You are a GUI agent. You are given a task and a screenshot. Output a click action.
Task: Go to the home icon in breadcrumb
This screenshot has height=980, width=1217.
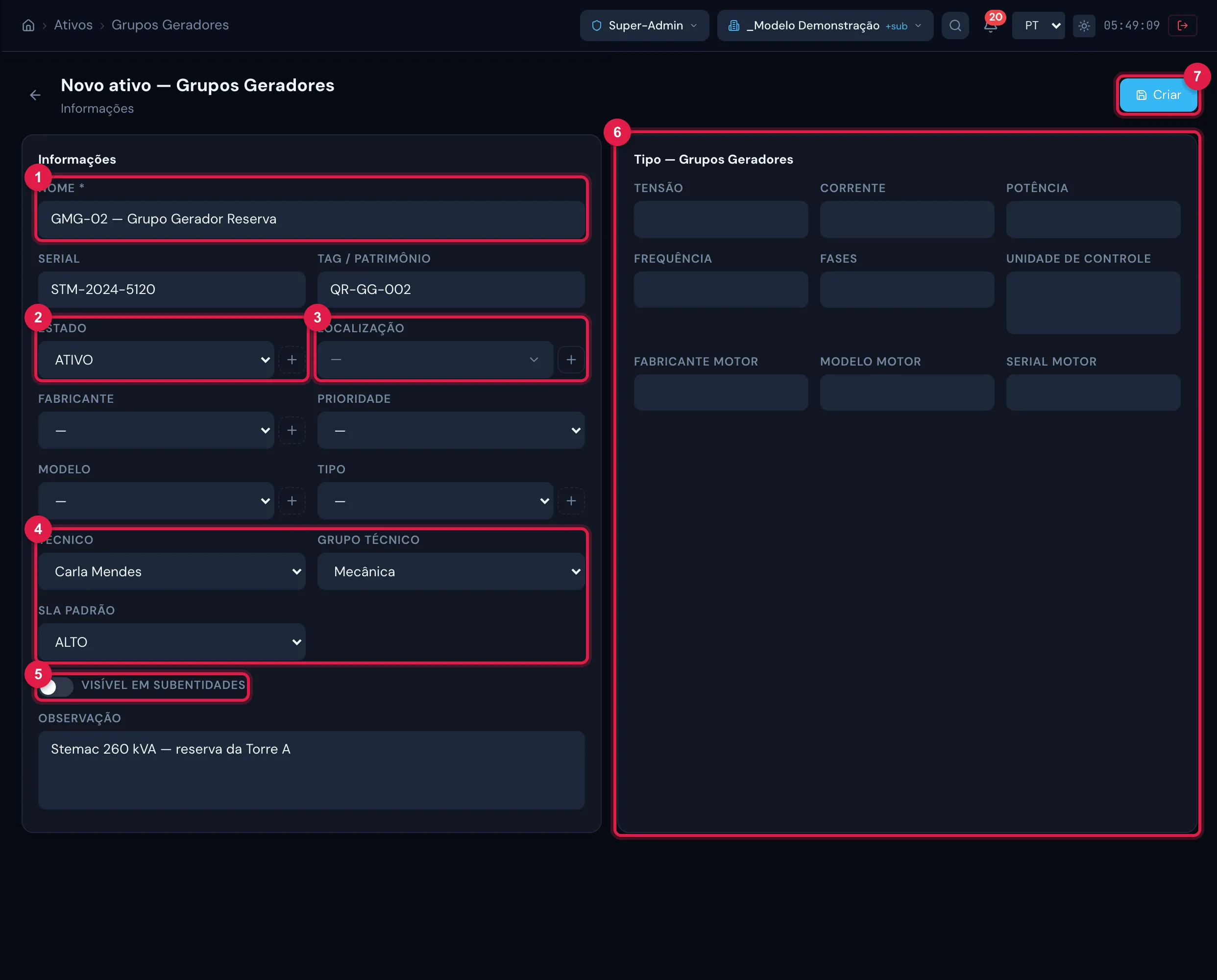28,25
